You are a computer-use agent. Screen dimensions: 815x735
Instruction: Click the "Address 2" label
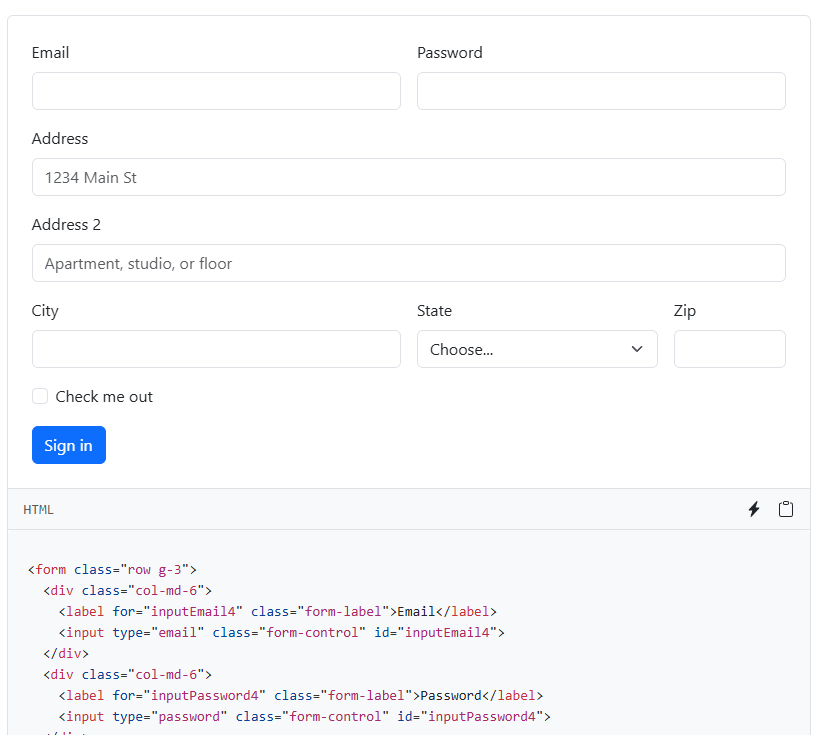[66, 225]
